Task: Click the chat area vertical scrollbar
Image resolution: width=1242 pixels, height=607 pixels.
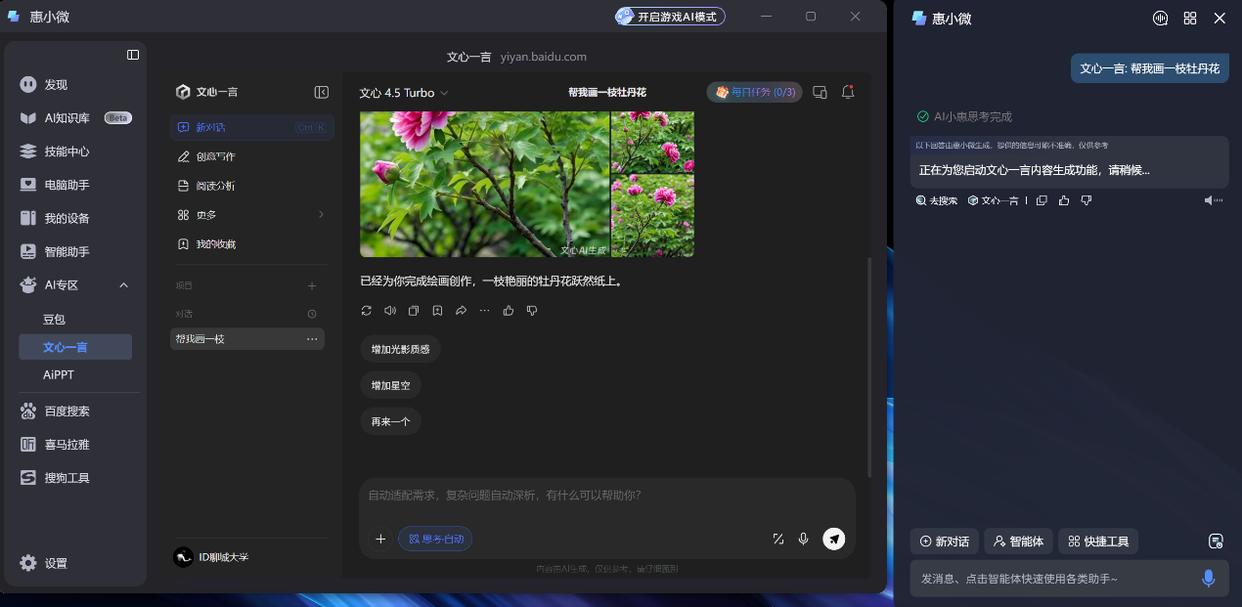Action: [x=869, y=366]
